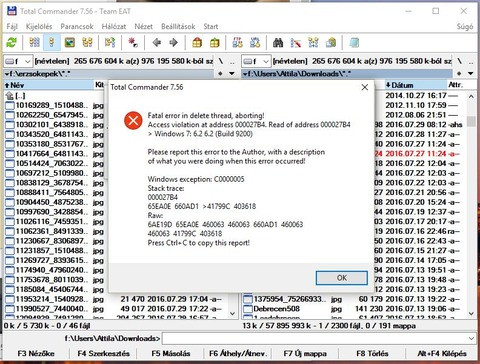Switch to brief file list view icon
This screenshot has width=480, height=364.
(x=34, y=43)
